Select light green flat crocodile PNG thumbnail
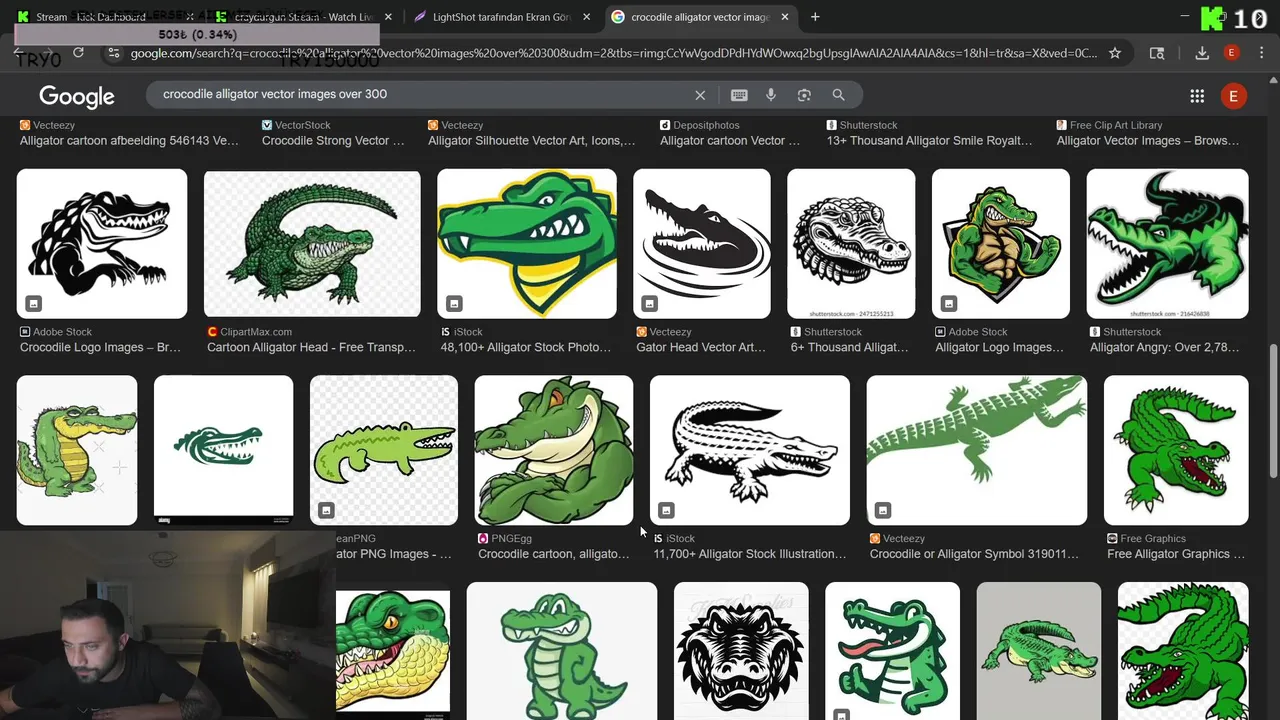 (x=384, y=450)
